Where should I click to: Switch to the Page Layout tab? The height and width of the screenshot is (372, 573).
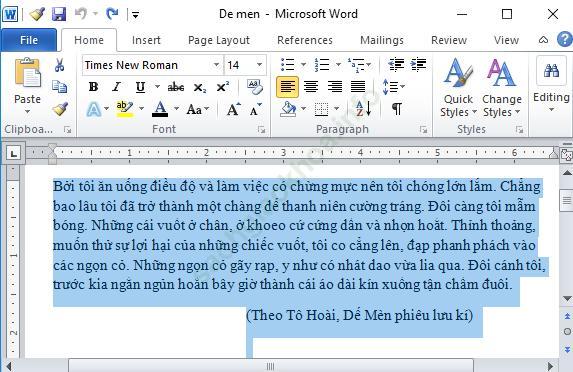coord(219,40)
